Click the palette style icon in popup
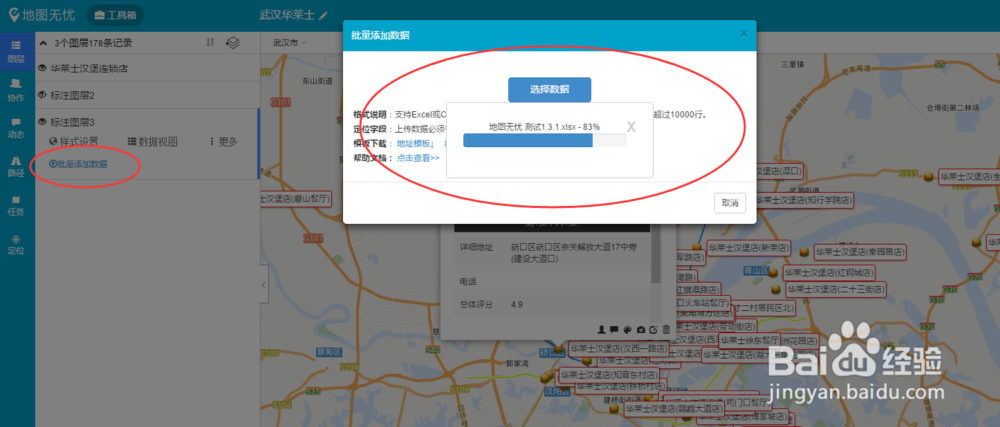Image resolution: width=1000 pixels, height=427 pixels. [627, 329]
